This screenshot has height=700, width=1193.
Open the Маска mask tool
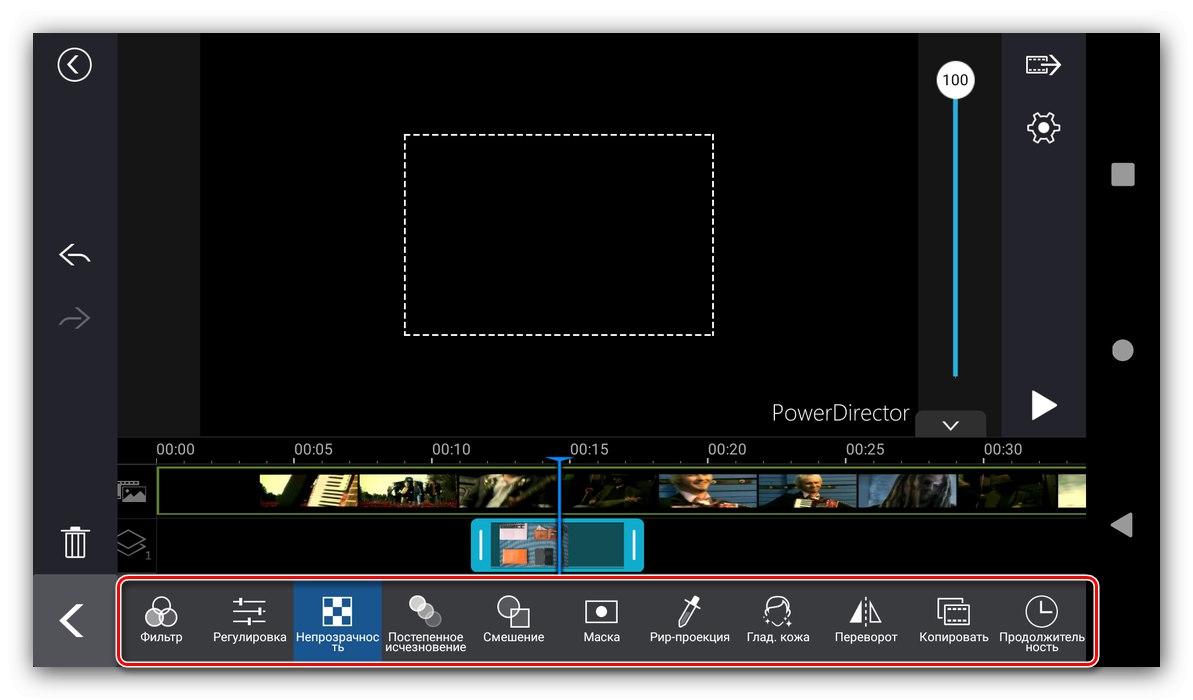coord(601,620)
